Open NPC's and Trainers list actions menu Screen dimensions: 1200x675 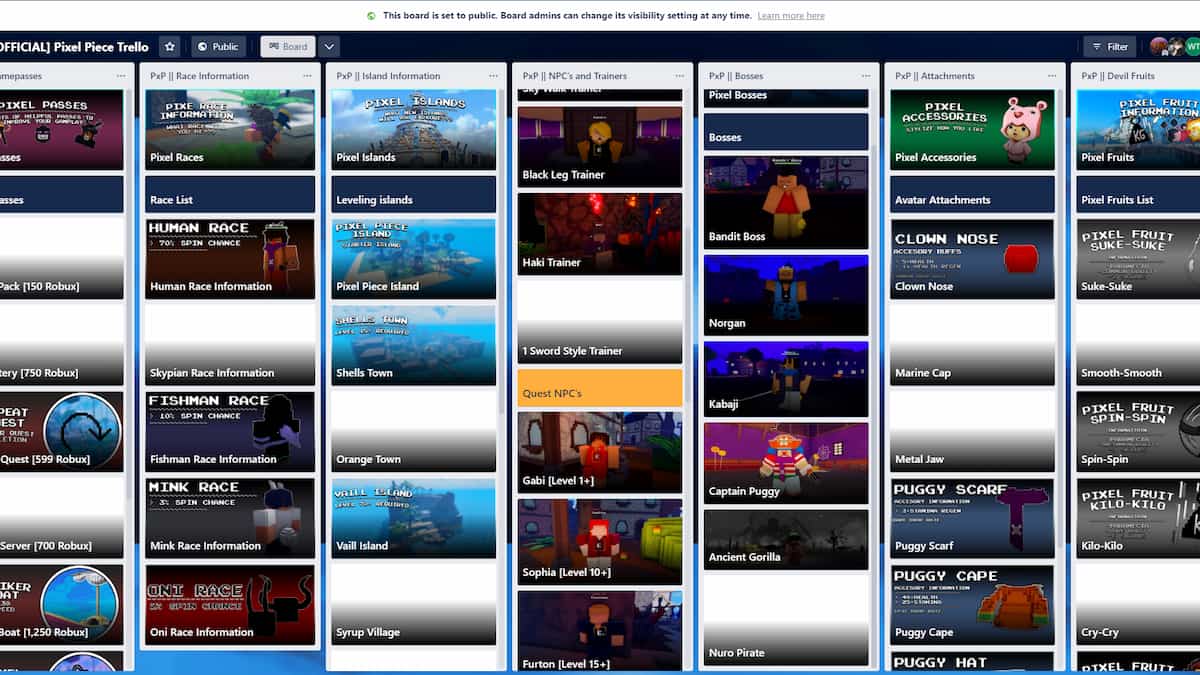pos(679,76)
